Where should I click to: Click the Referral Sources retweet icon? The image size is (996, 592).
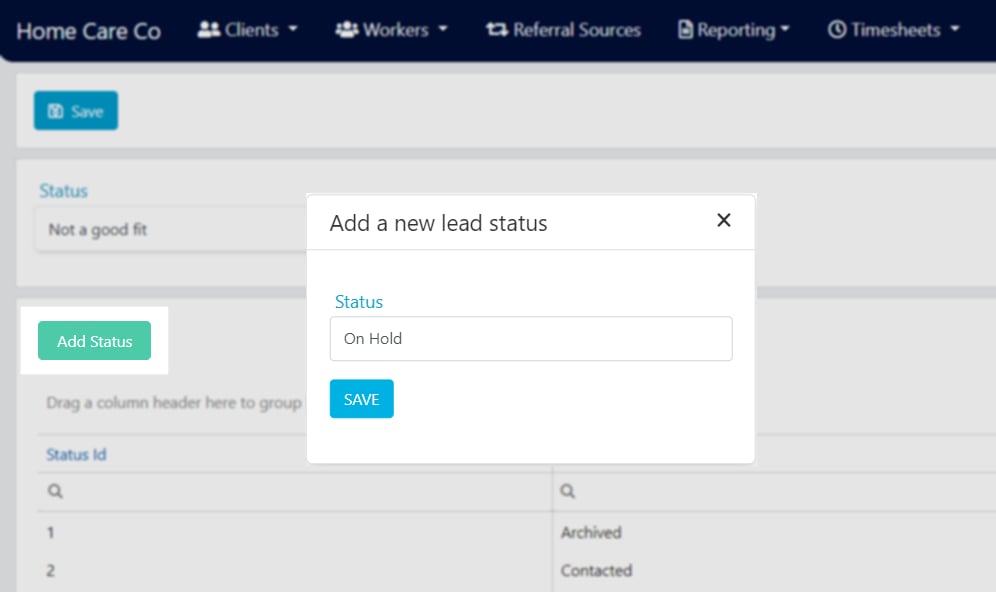497,29
